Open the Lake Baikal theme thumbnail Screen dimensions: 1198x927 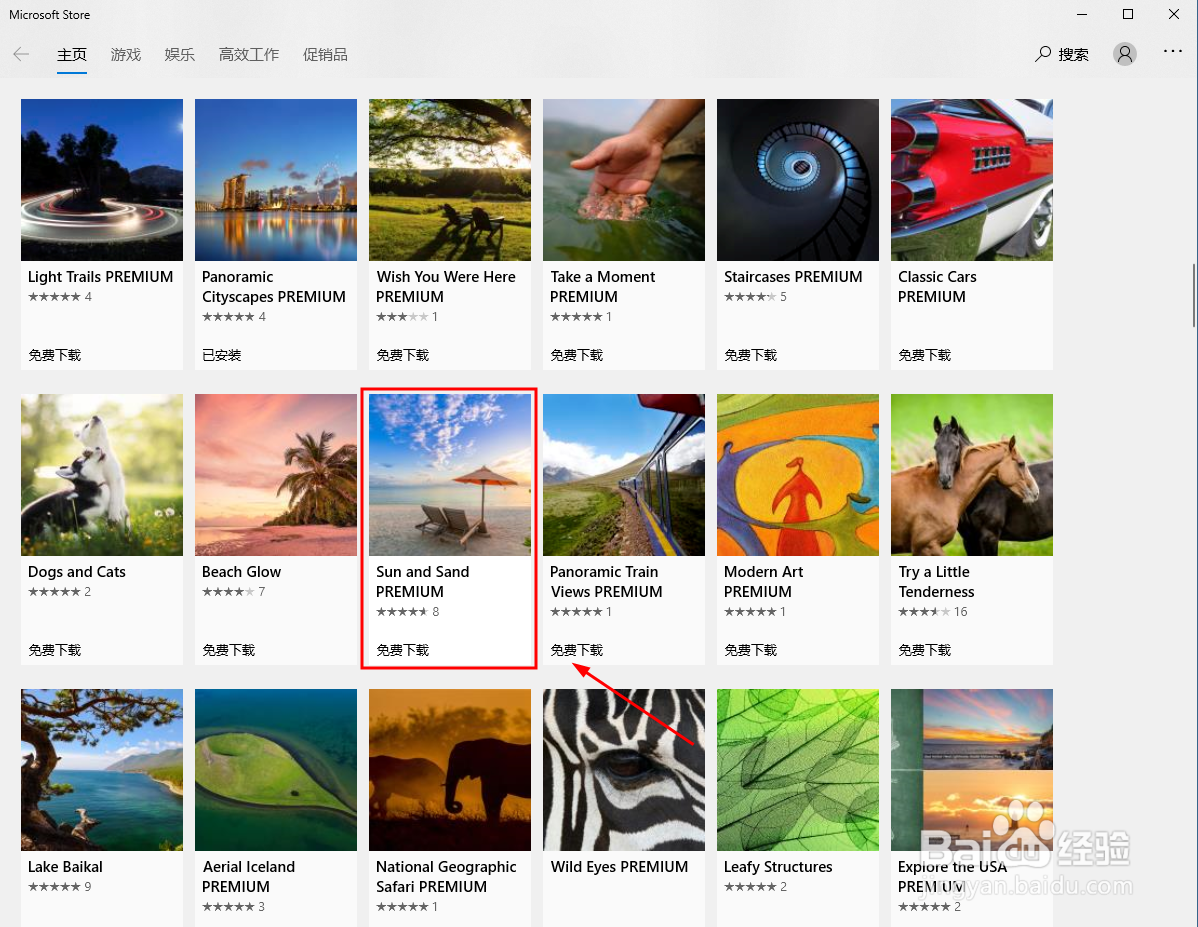(101, 769)
